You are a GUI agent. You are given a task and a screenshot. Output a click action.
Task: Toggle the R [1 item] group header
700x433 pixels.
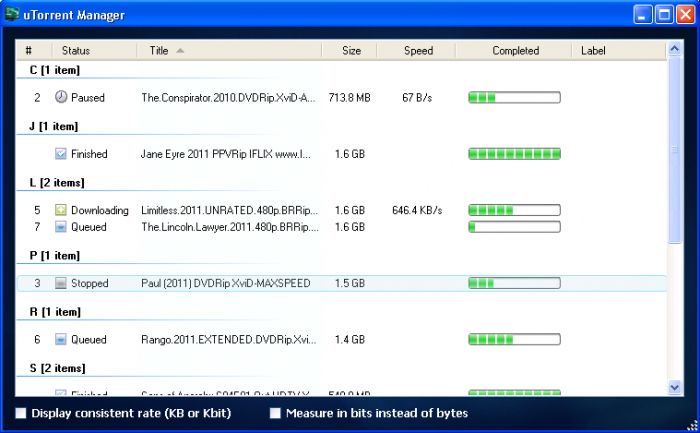(x=55, y=312)
